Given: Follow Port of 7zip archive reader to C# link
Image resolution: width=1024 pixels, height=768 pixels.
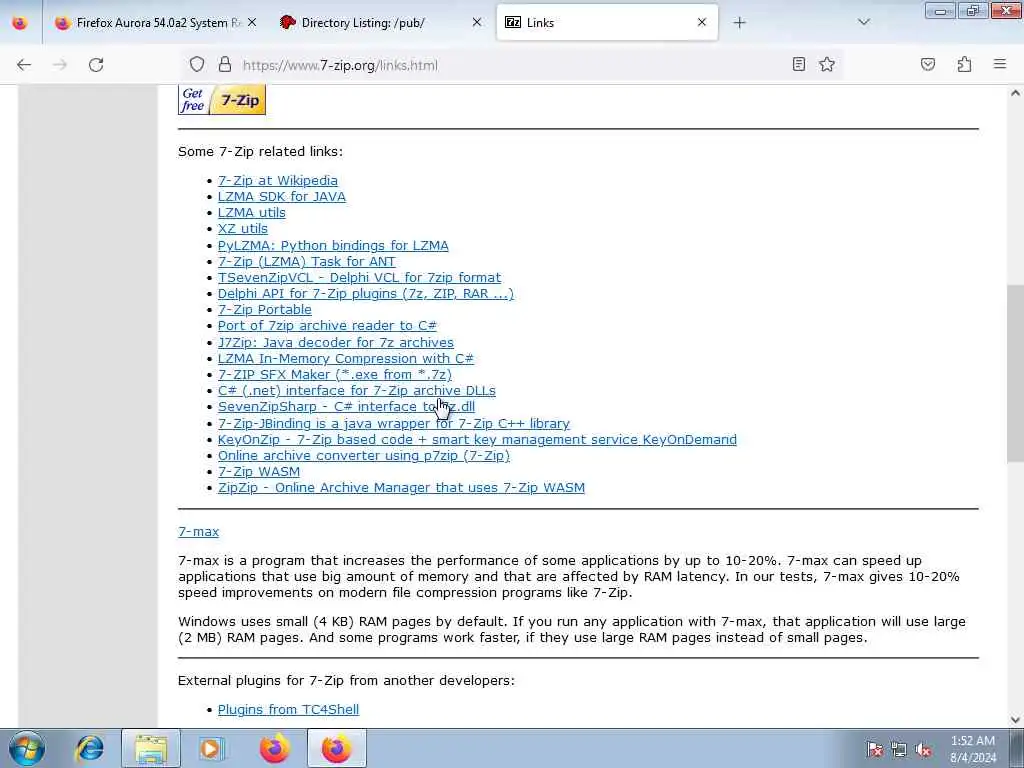Looking at the screenshot, I should (327, 326).
